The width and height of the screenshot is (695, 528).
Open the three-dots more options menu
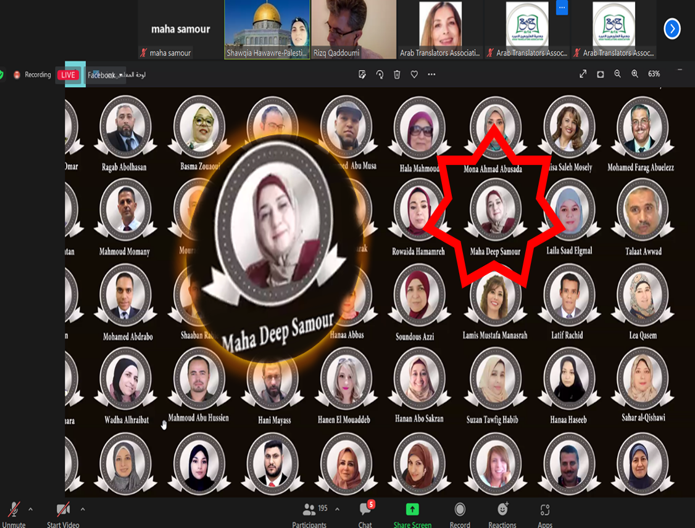pos(433,74)
